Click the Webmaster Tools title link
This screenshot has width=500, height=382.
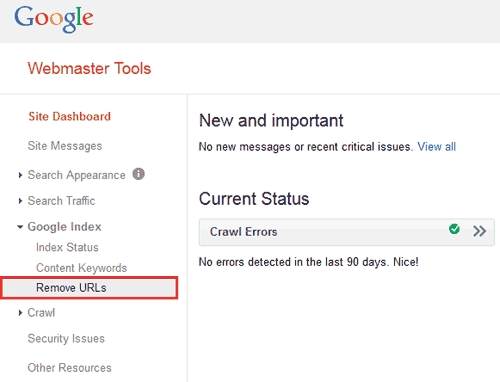[x=89, y=68]
